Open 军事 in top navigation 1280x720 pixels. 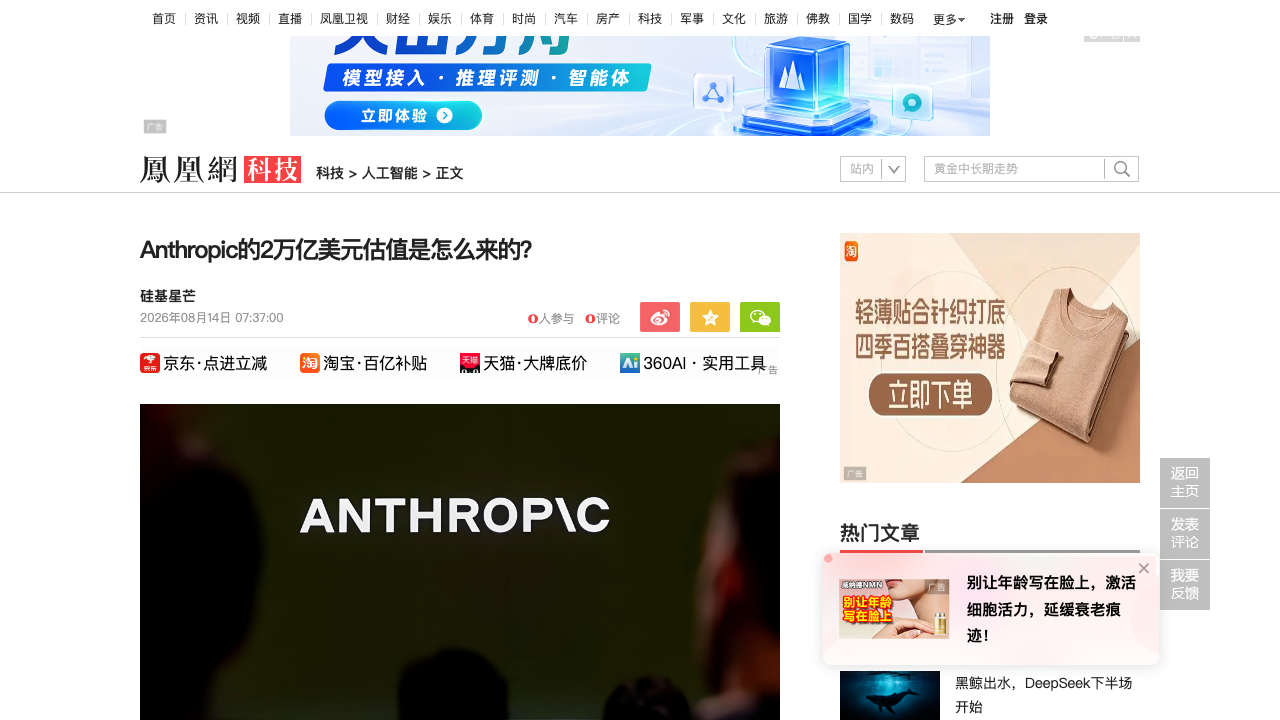click(x=692, y=19)
